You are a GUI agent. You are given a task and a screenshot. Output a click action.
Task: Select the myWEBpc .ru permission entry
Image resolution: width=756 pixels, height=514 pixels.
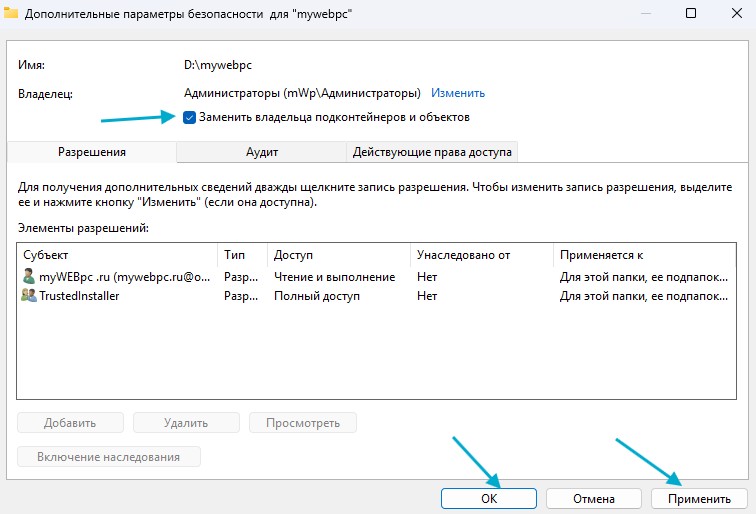coord(376,277)
